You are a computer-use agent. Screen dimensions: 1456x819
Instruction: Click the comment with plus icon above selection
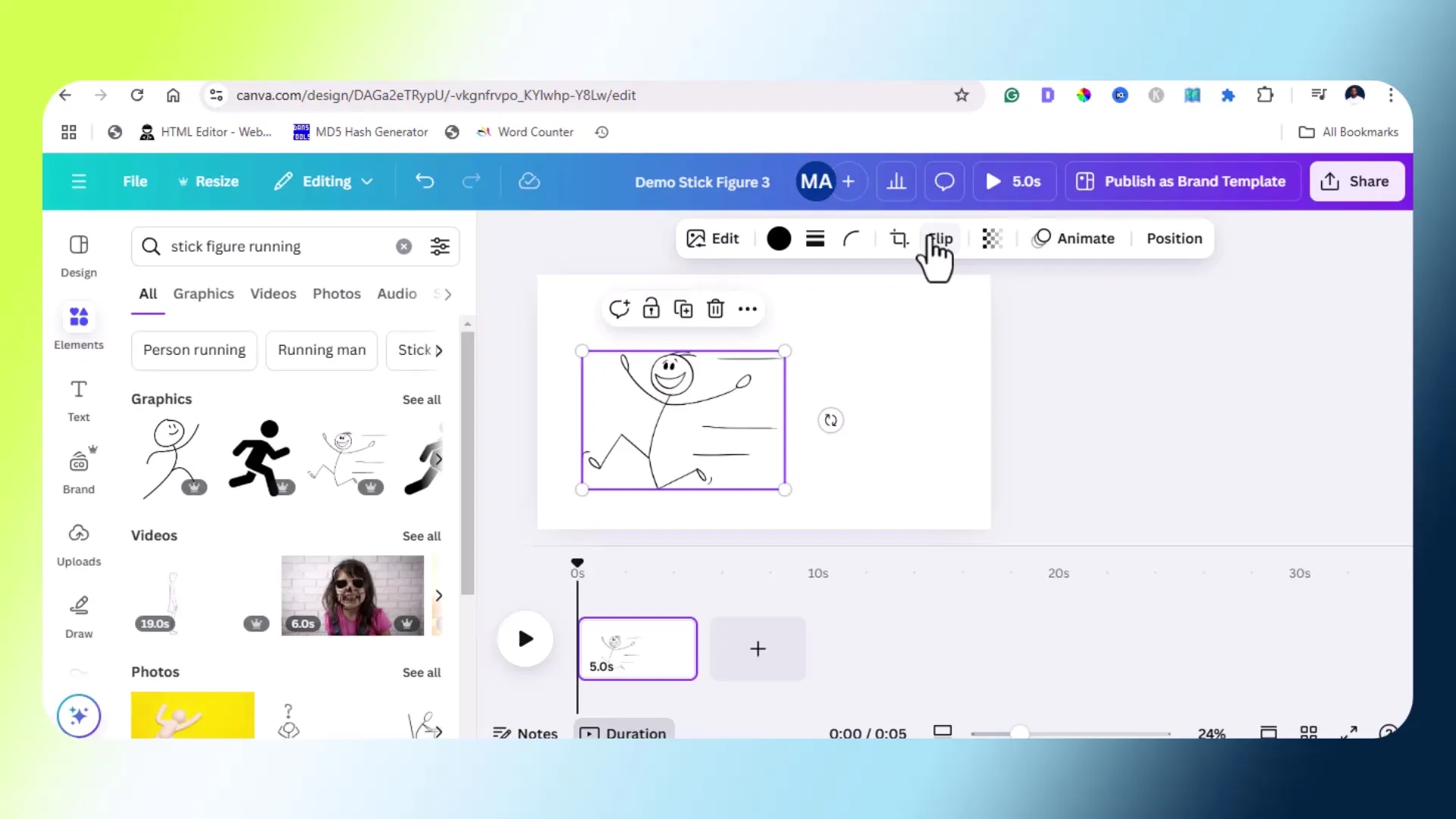click(620, 309)
